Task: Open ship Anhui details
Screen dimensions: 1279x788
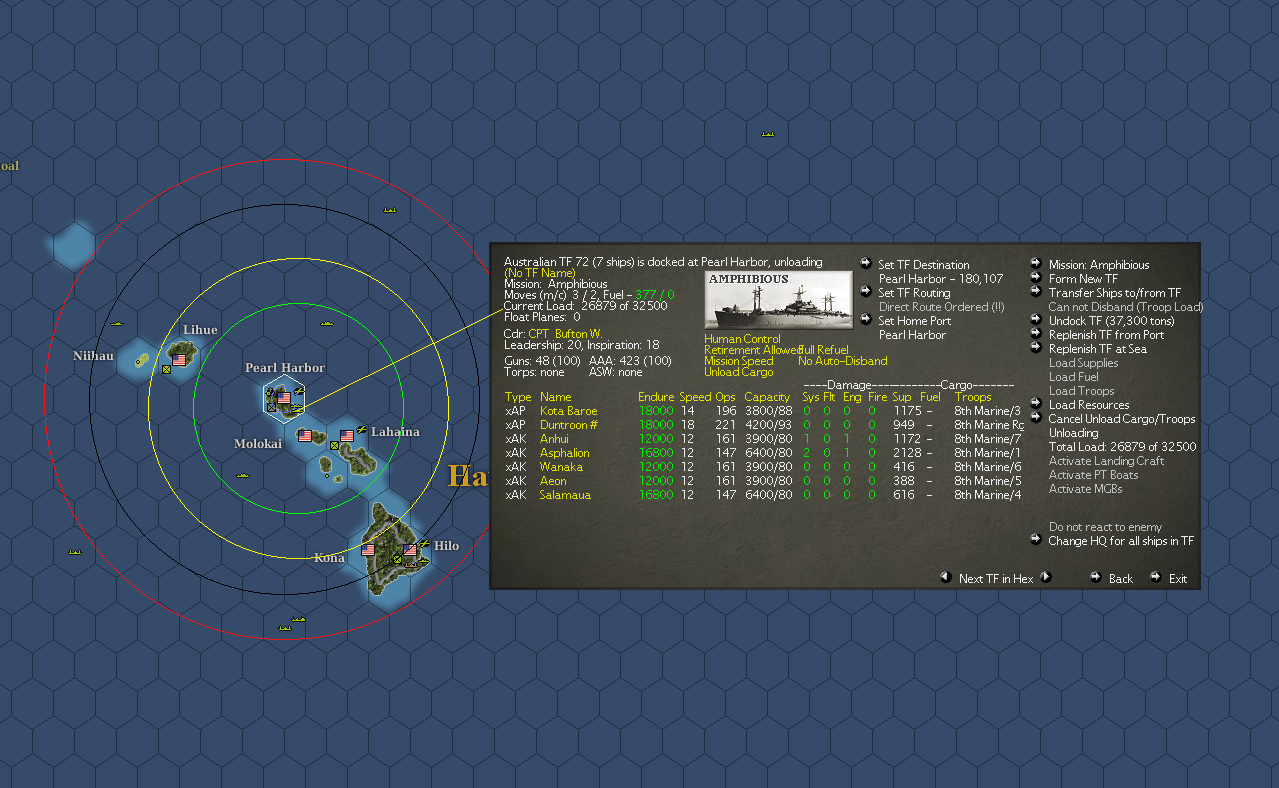Action: click(x=554, y=439)
